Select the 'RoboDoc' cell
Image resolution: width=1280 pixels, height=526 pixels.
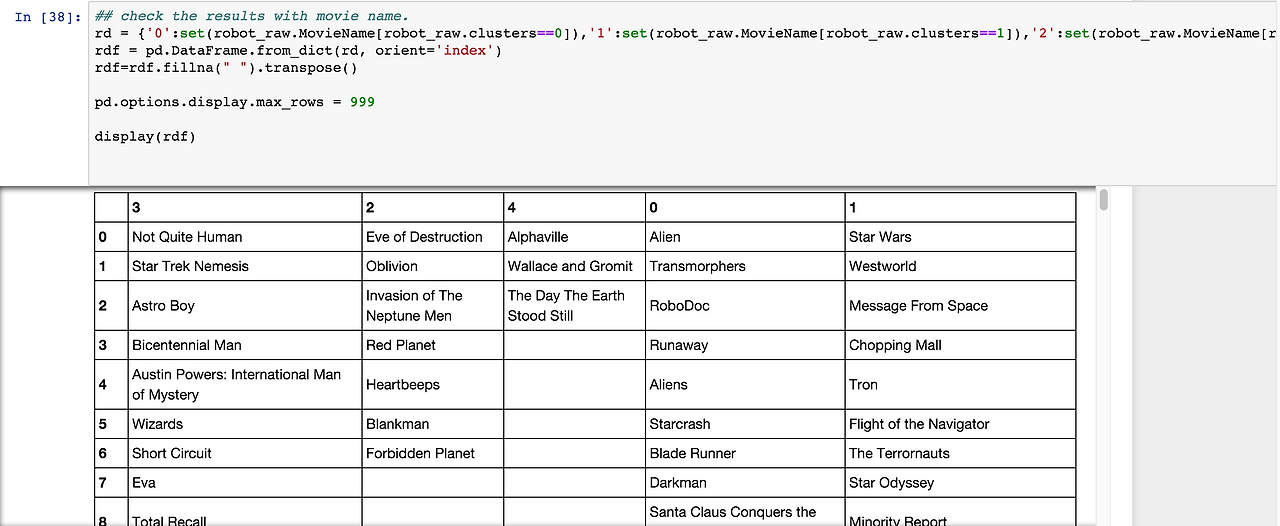click(x=745, y=305)
